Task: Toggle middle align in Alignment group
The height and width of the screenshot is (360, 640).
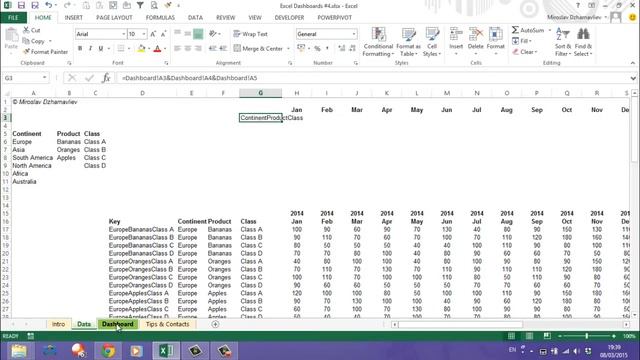Action: [x=188, y=34]
